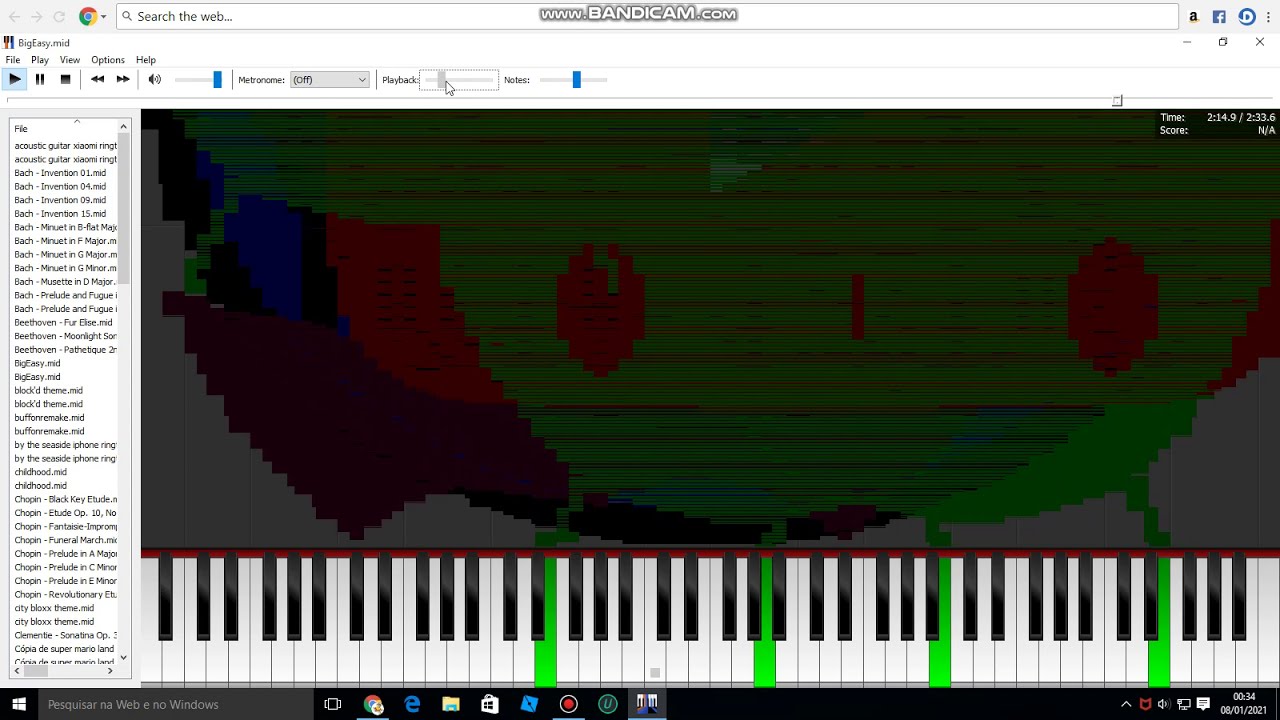The width and height of the screenshot is (1280, 720).
Task: Click the browser back arrow
Action: point(14,16)
